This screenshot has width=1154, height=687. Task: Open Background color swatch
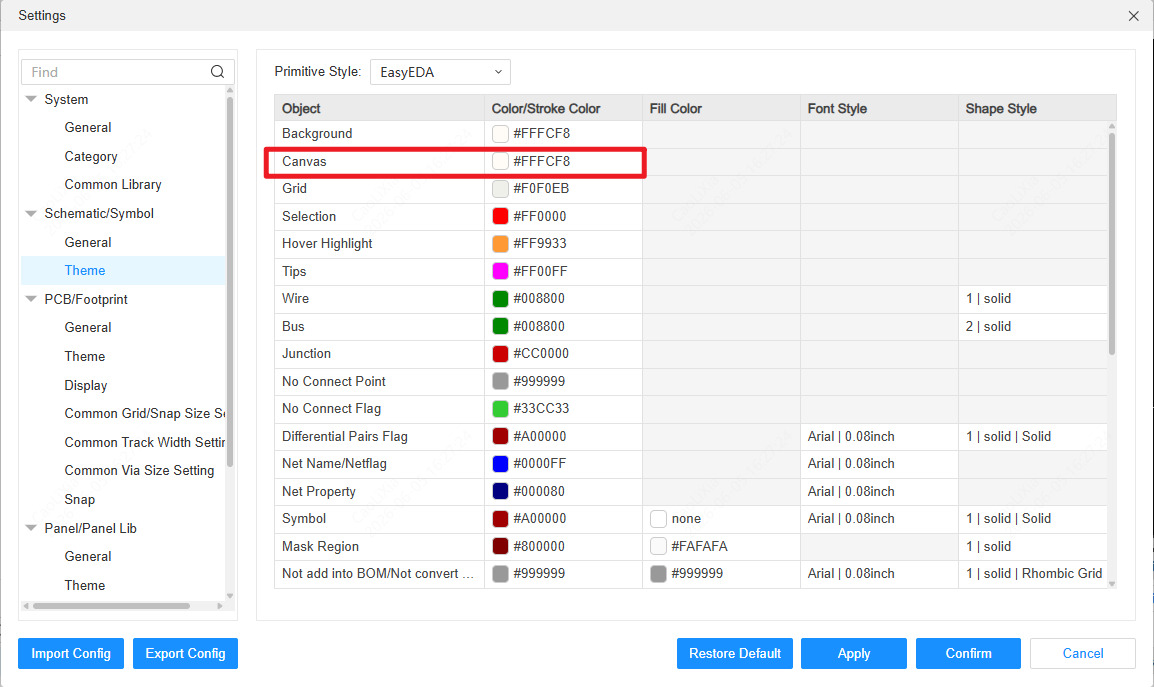click(500, 133)
